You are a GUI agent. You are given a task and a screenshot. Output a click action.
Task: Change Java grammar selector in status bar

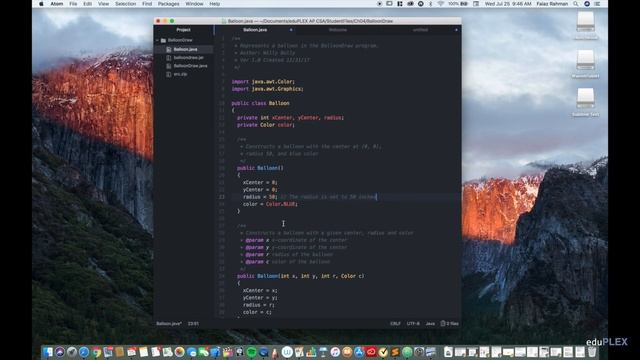coord(430,324)
